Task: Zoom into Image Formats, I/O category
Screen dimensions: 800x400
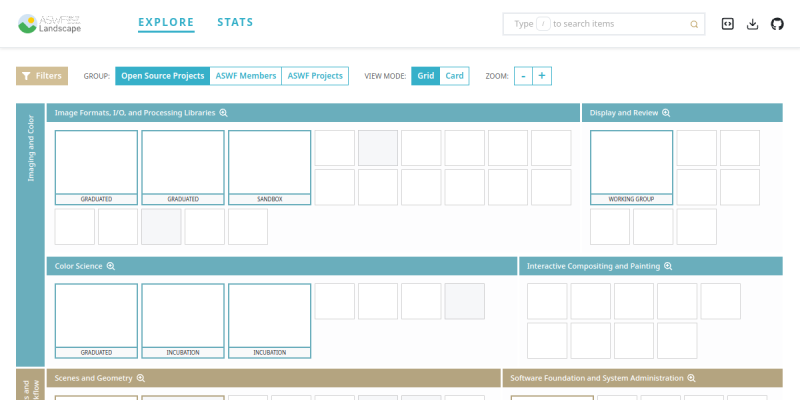Action: click(223, 113)
